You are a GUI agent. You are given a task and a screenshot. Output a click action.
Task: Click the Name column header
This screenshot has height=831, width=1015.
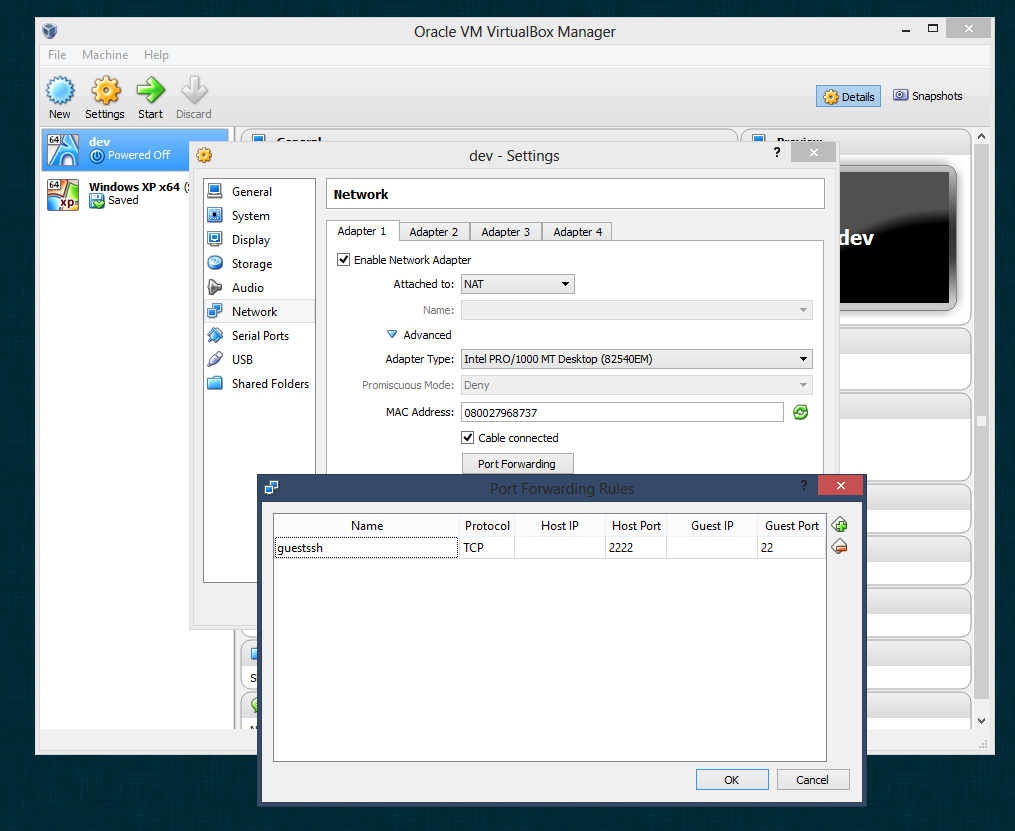pyautogui.click(x=366, y=526)
